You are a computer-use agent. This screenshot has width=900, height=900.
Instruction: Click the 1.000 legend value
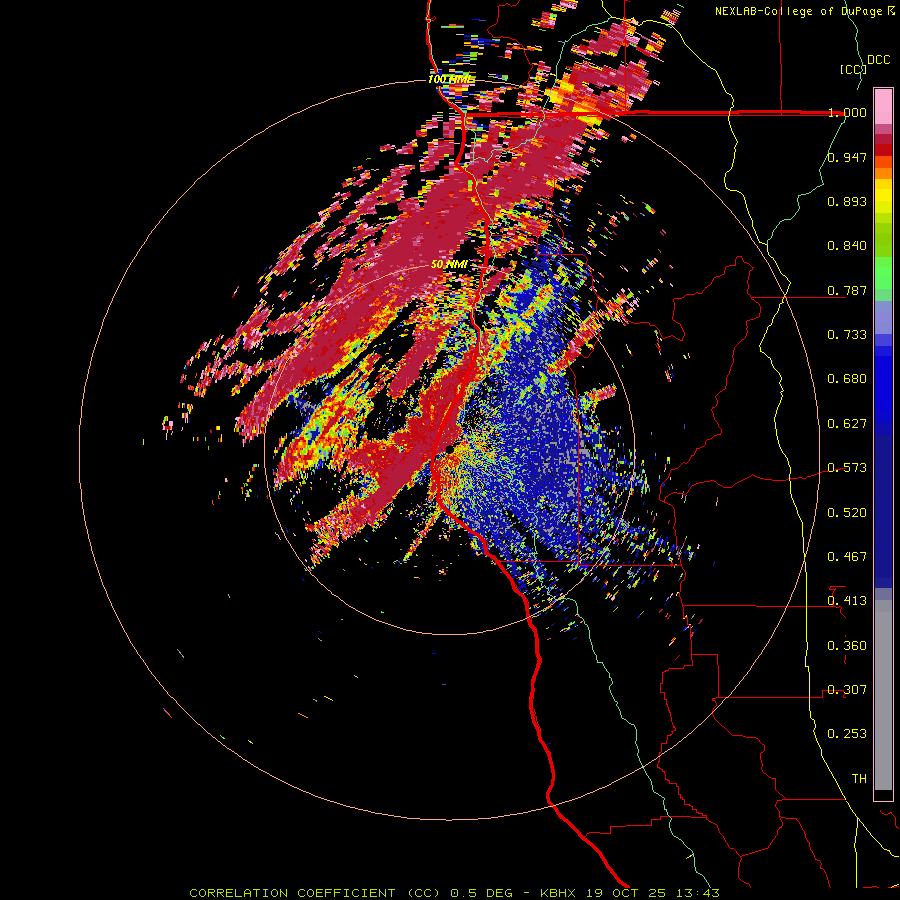pyautogui.click(x=847, y=112)
